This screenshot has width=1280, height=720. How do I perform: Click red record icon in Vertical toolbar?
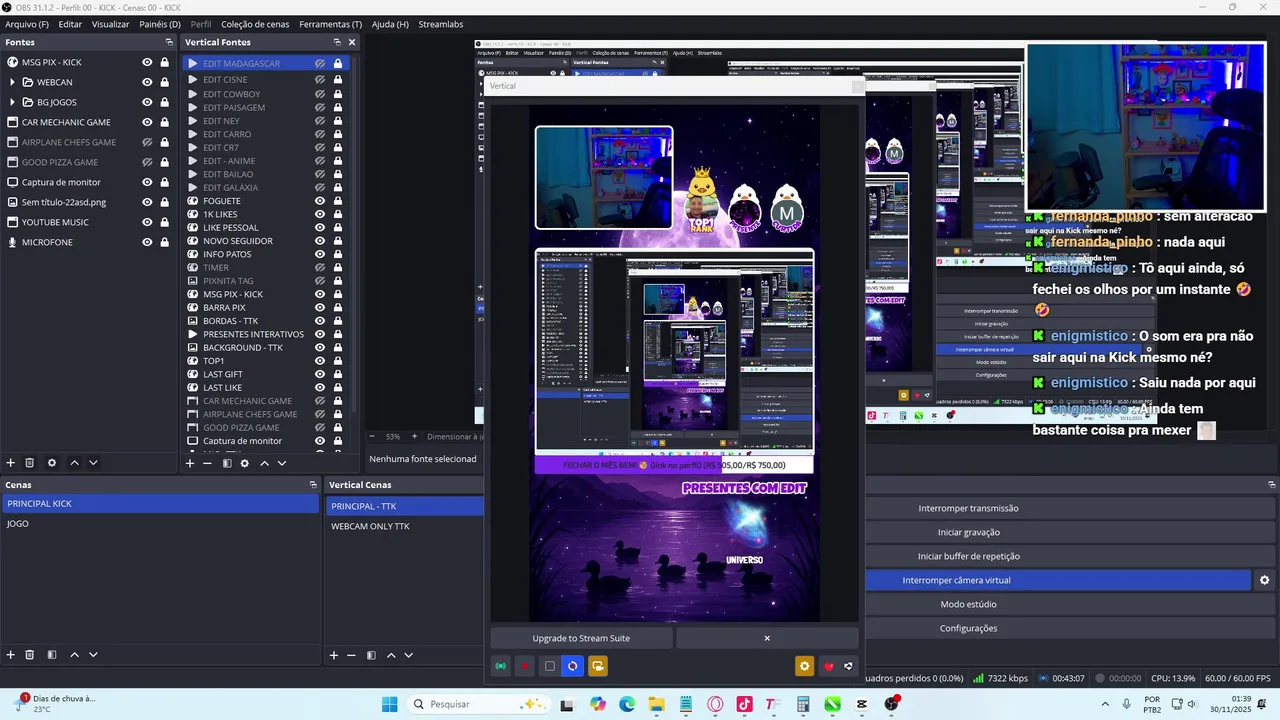[x=524, y=666]
